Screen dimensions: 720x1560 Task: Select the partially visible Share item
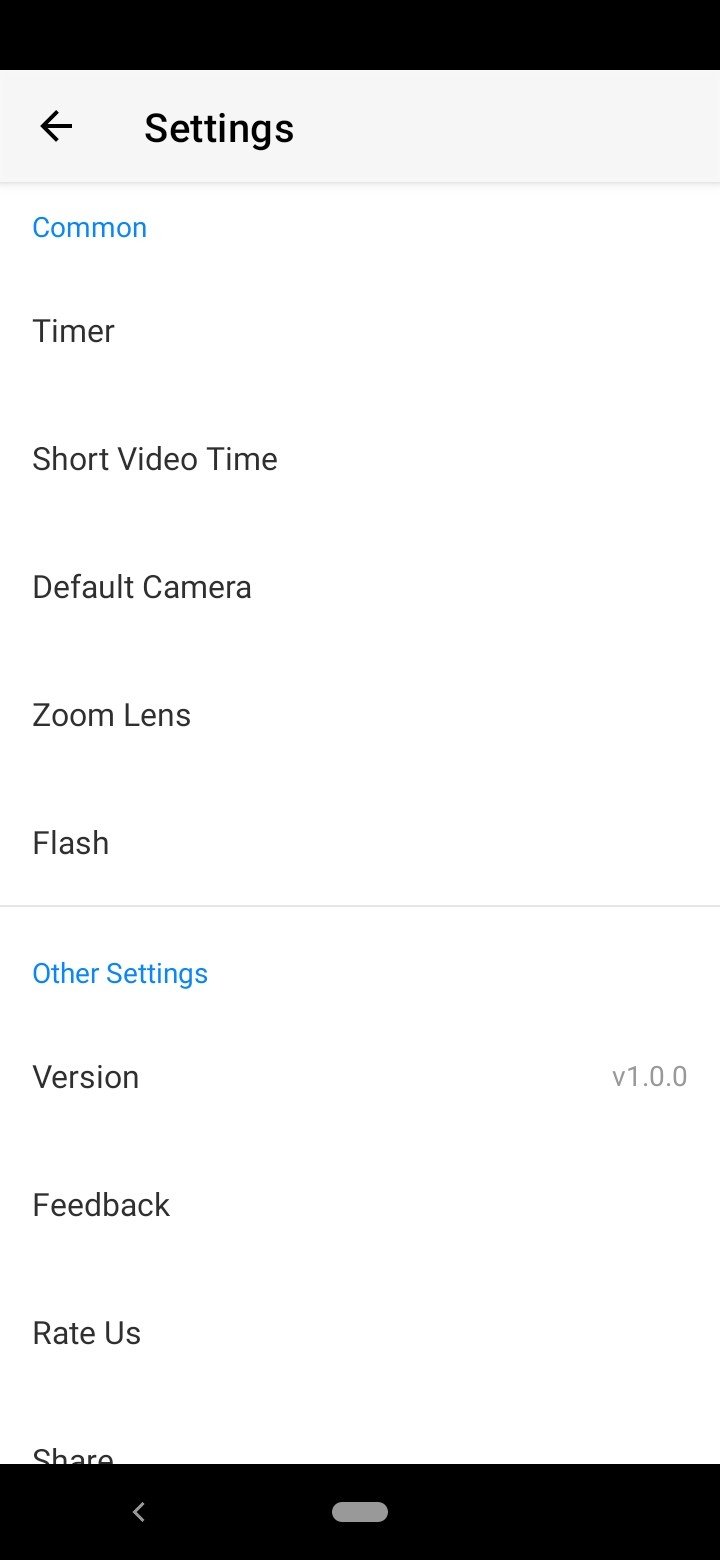tap(73, 1454)
